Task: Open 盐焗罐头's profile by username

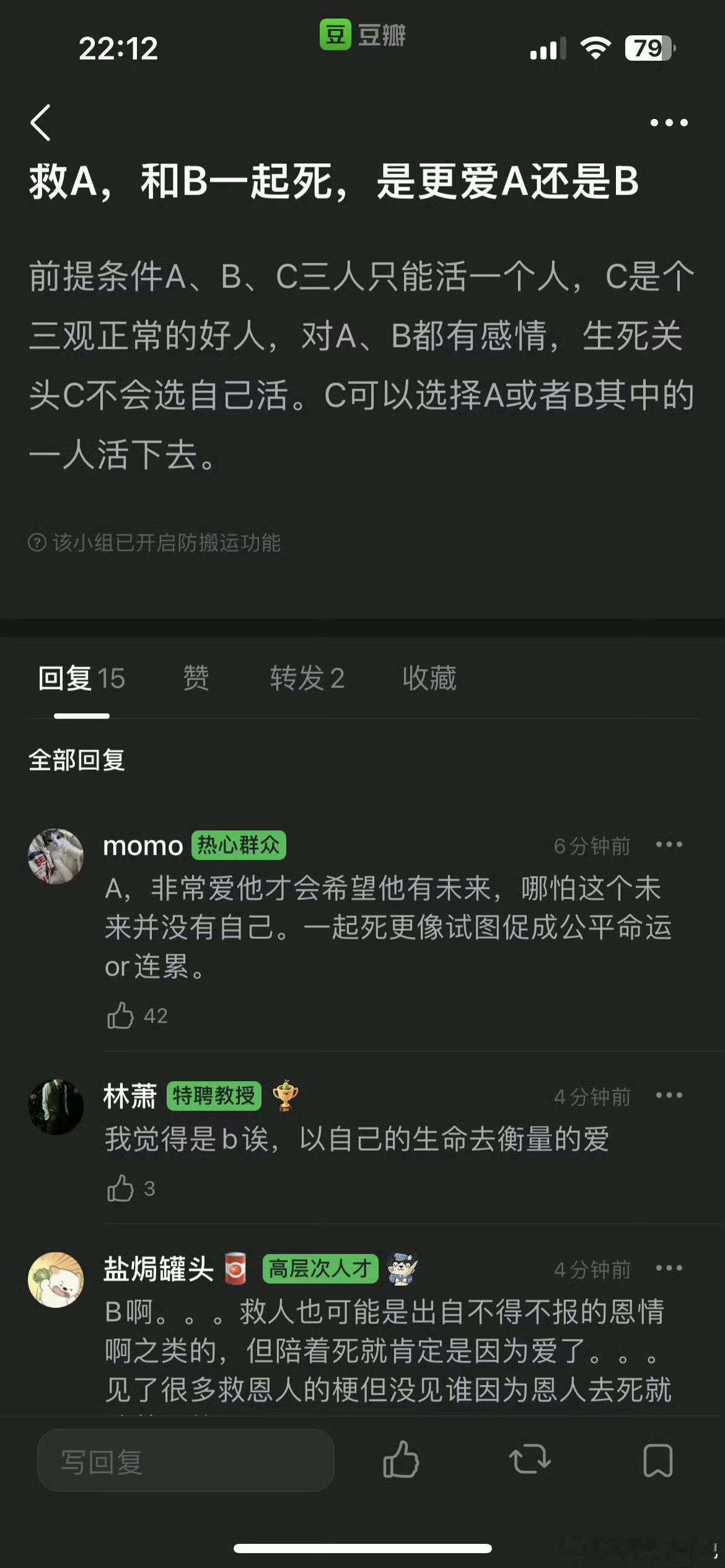Action: 159,1269
